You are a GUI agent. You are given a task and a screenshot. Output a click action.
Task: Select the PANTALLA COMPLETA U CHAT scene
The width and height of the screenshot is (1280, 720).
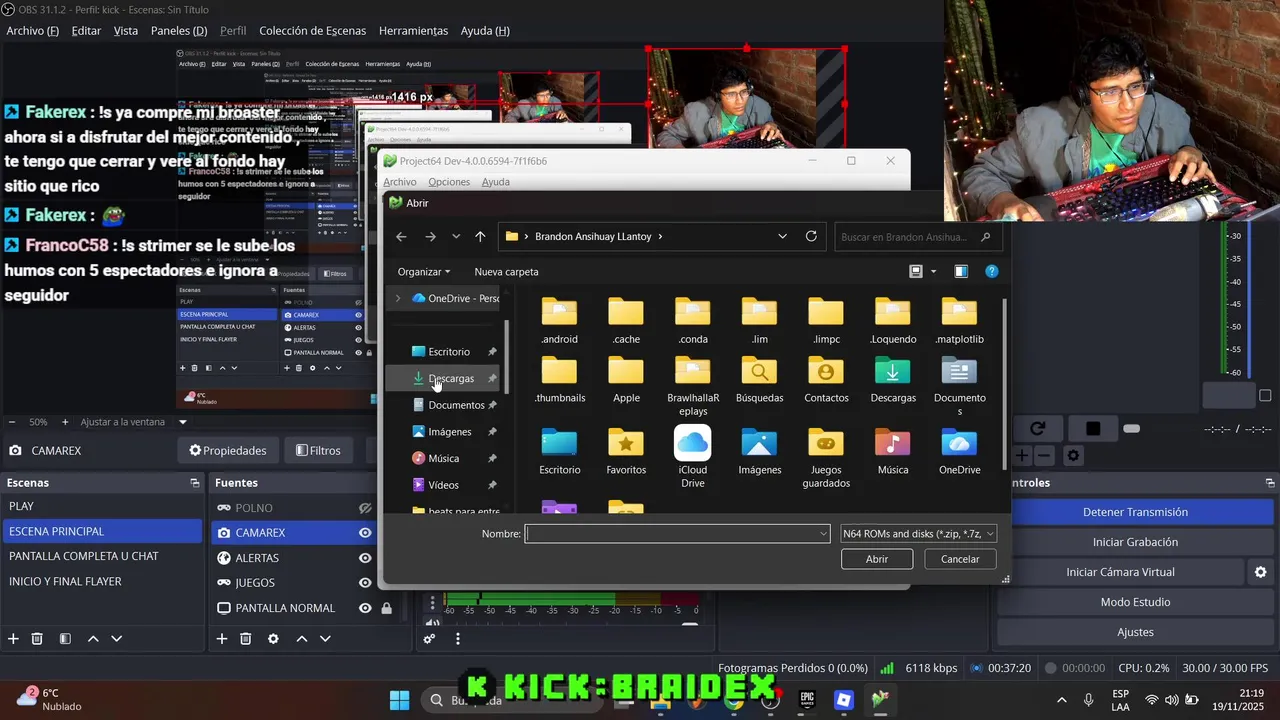[101, 556]
